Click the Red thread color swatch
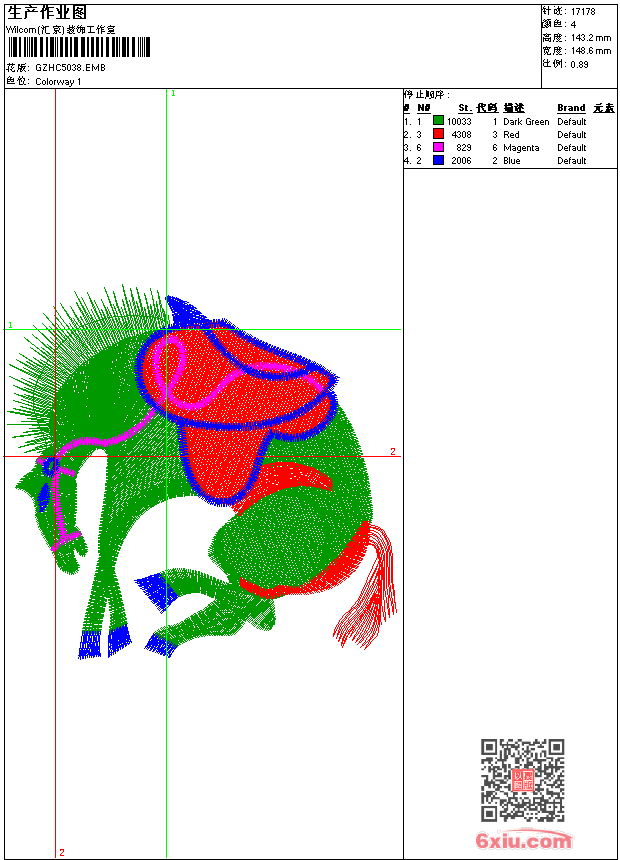The image size is (620, 860). pos(438,134)
